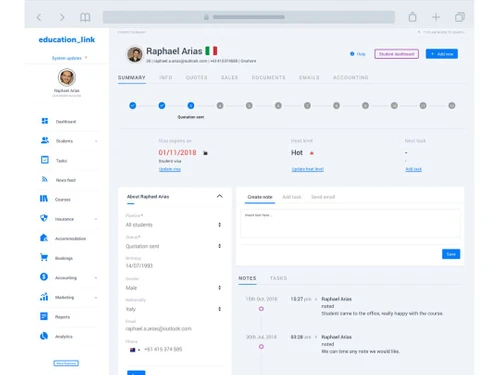Collapse the About Raphael Arias panel
Image resolution: width=500 pixels, height=375 pixels.
tap(219, 196)
